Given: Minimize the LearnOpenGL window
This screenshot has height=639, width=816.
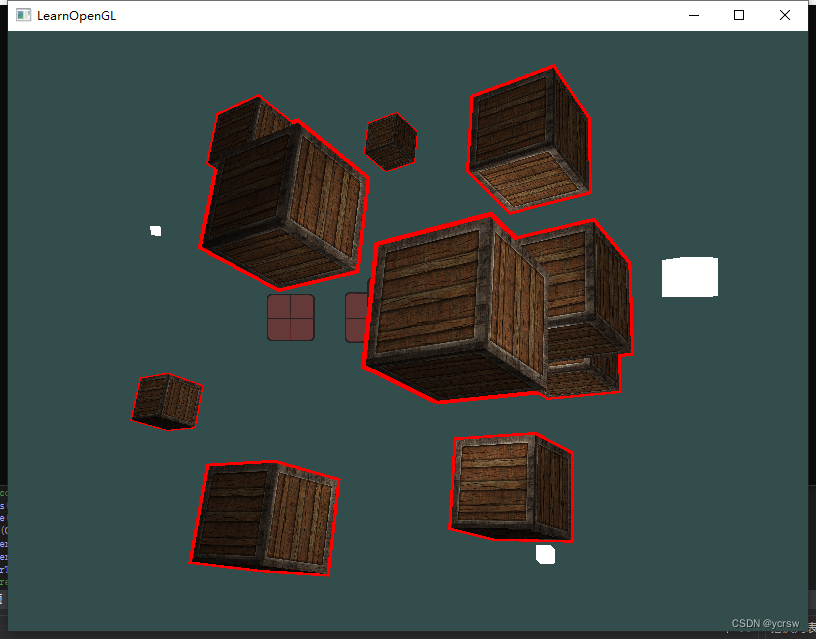Looking at the screenshot, I should [694, 16].
